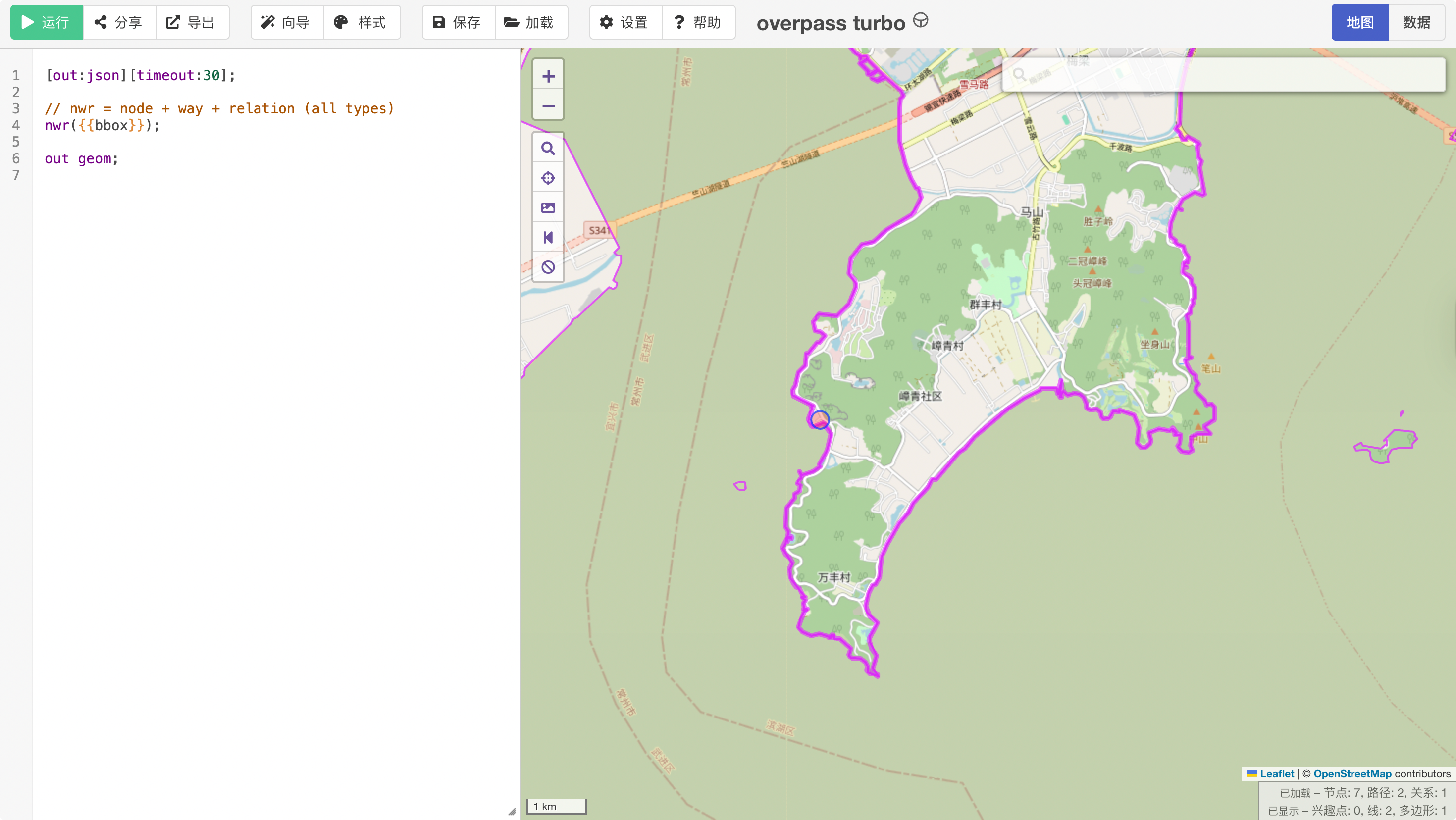The image size is (1456, 820).
Task: Click the clear data overlay icon
Action: coord(548,267)
